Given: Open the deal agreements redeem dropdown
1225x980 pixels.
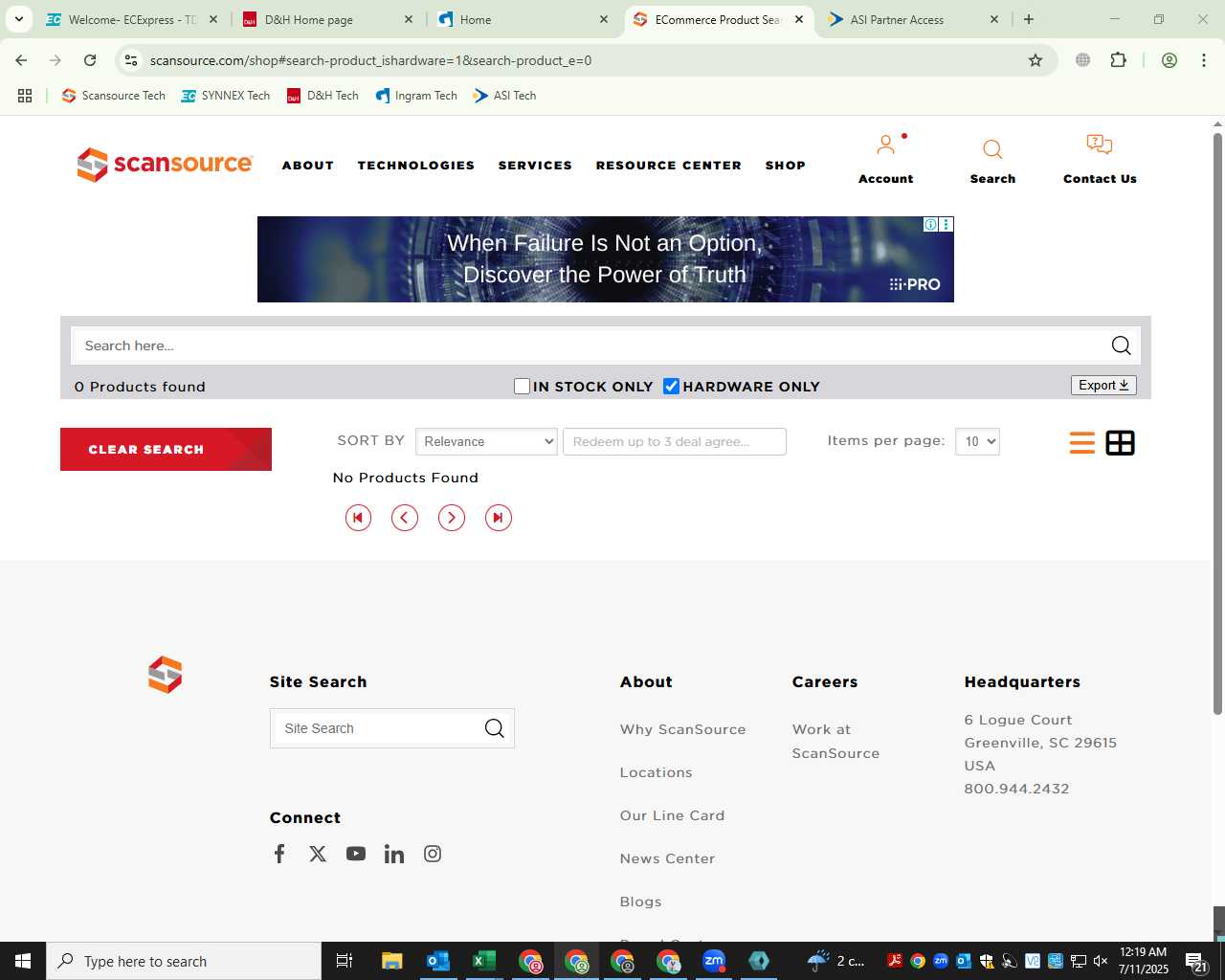Looking at the screenshot, I should click(675, 441).
